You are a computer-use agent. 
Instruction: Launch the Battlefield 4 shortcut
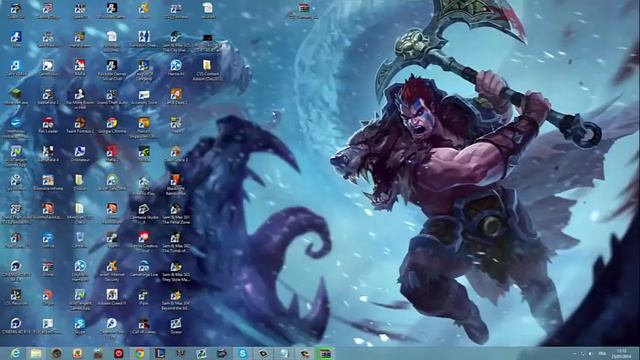click(48, 154)
